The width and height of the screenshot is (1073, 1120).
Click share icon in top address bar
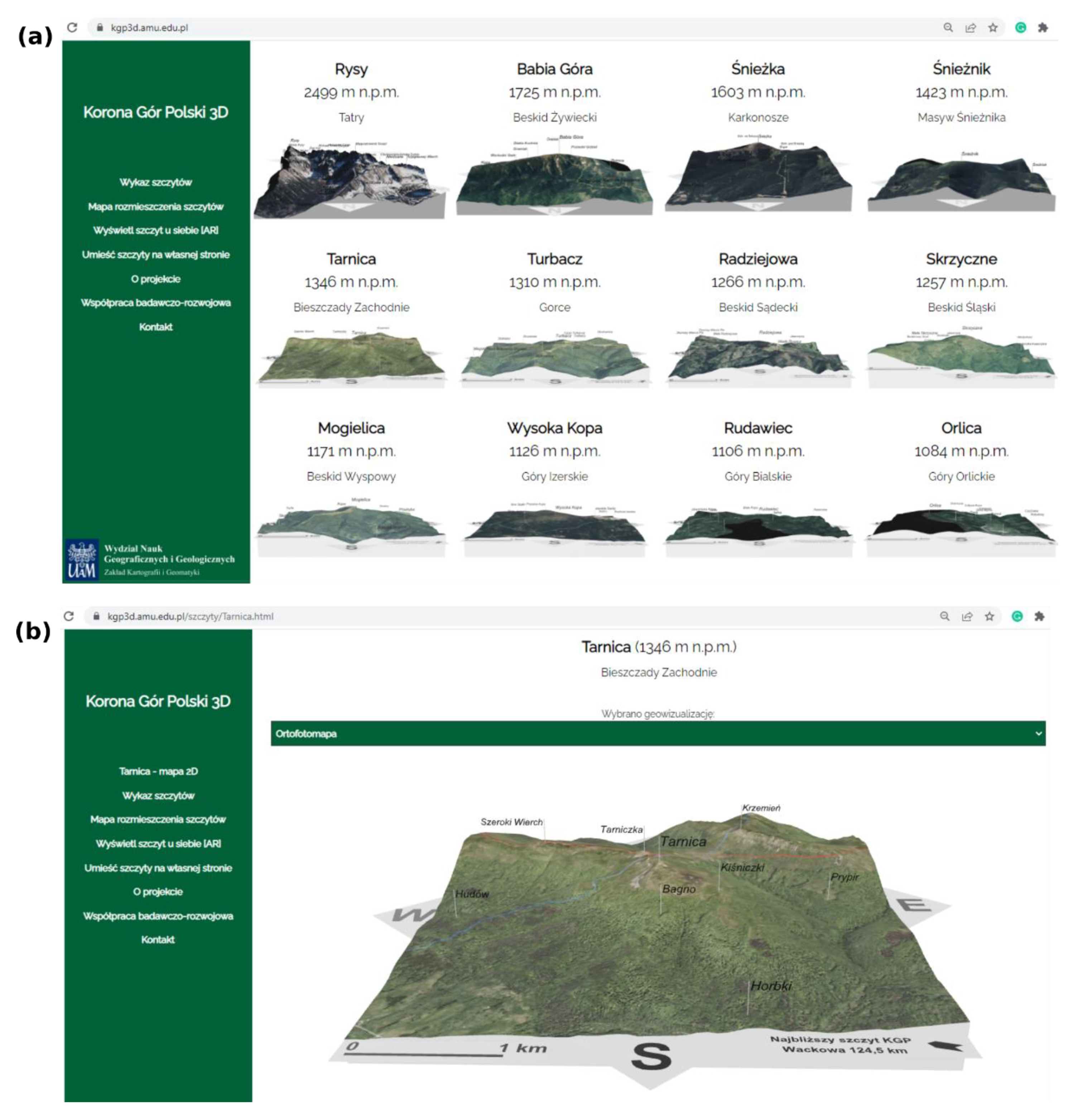[x=970, y=28]
